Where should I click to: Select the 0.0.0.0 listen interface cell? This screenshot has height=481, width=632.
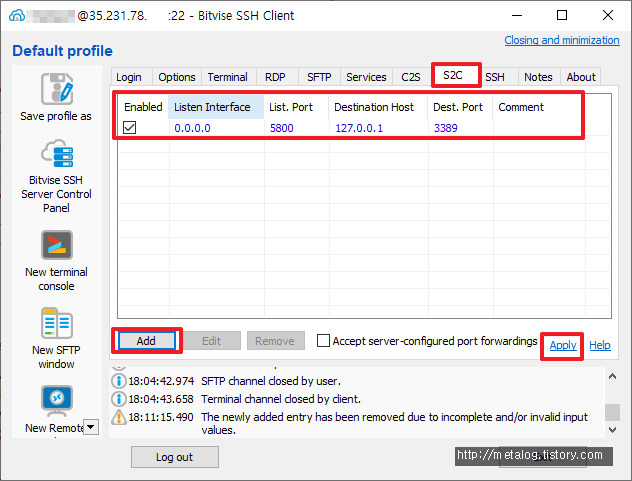point(192,128)
